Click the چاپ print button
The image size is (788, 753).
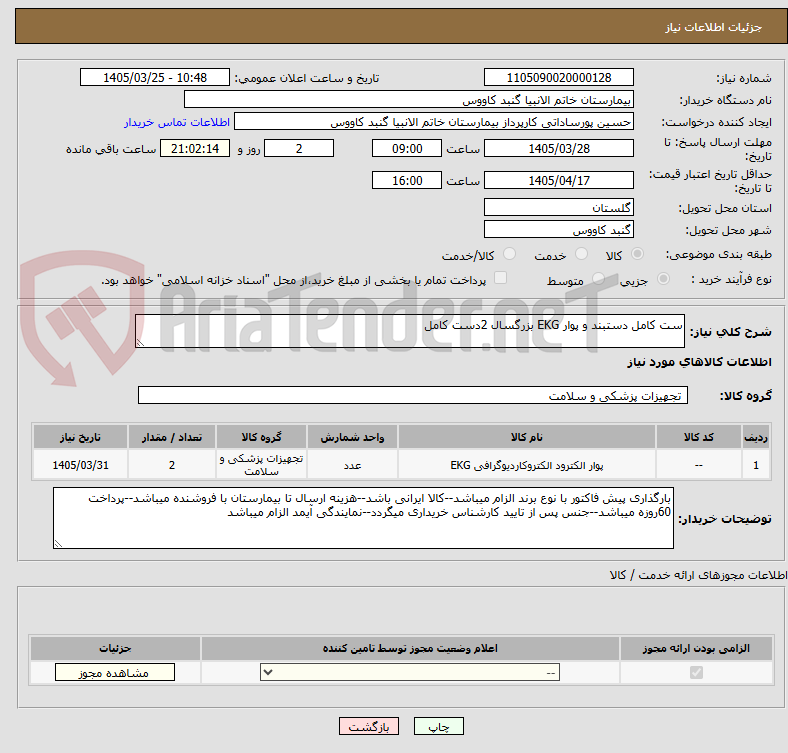(x=439, y=726)
